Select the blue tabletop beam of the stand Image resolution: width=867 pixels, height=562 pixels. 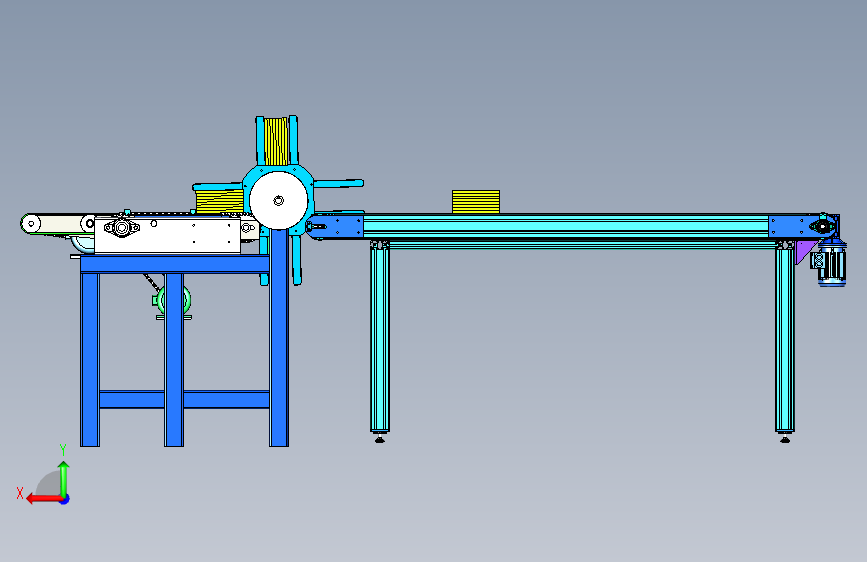[x=175, y=264]
